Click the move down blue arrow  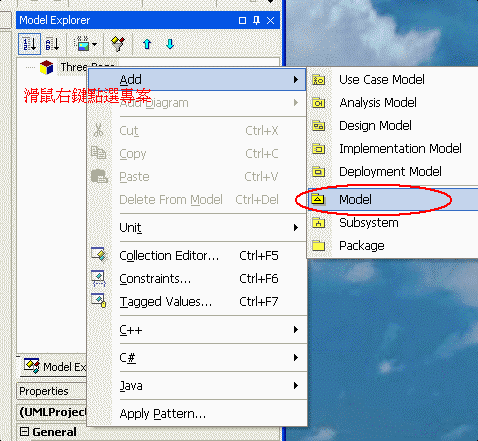(x=170, y=44)
